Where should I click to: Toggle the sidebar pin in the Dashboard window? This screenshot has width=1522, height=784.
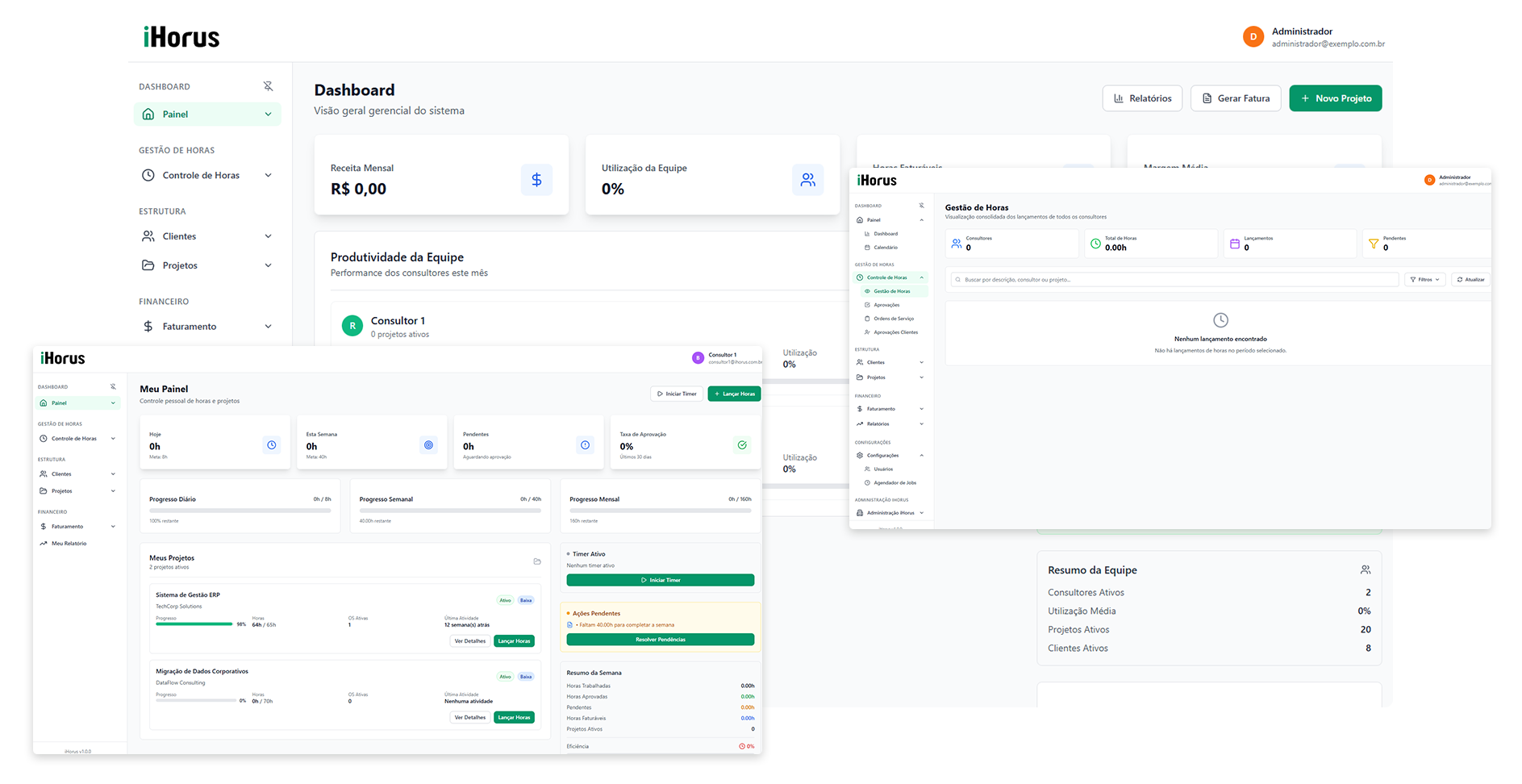tap(269, 86)
